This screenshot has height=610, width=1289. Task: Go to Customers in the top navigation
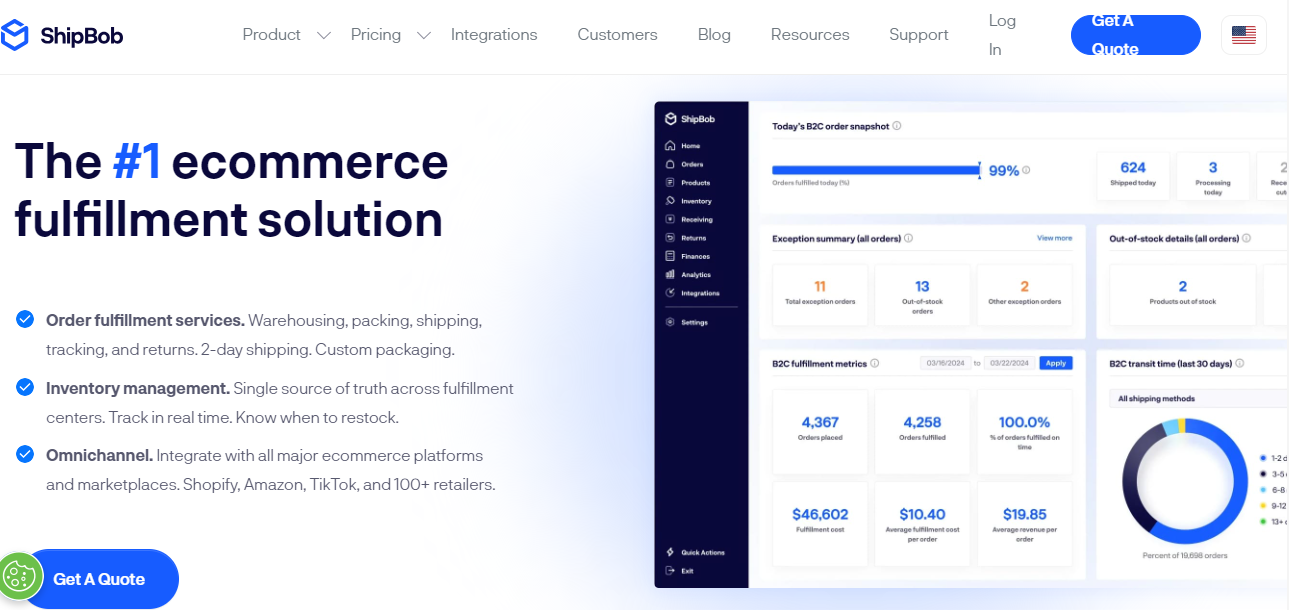(x=617, y=35)
